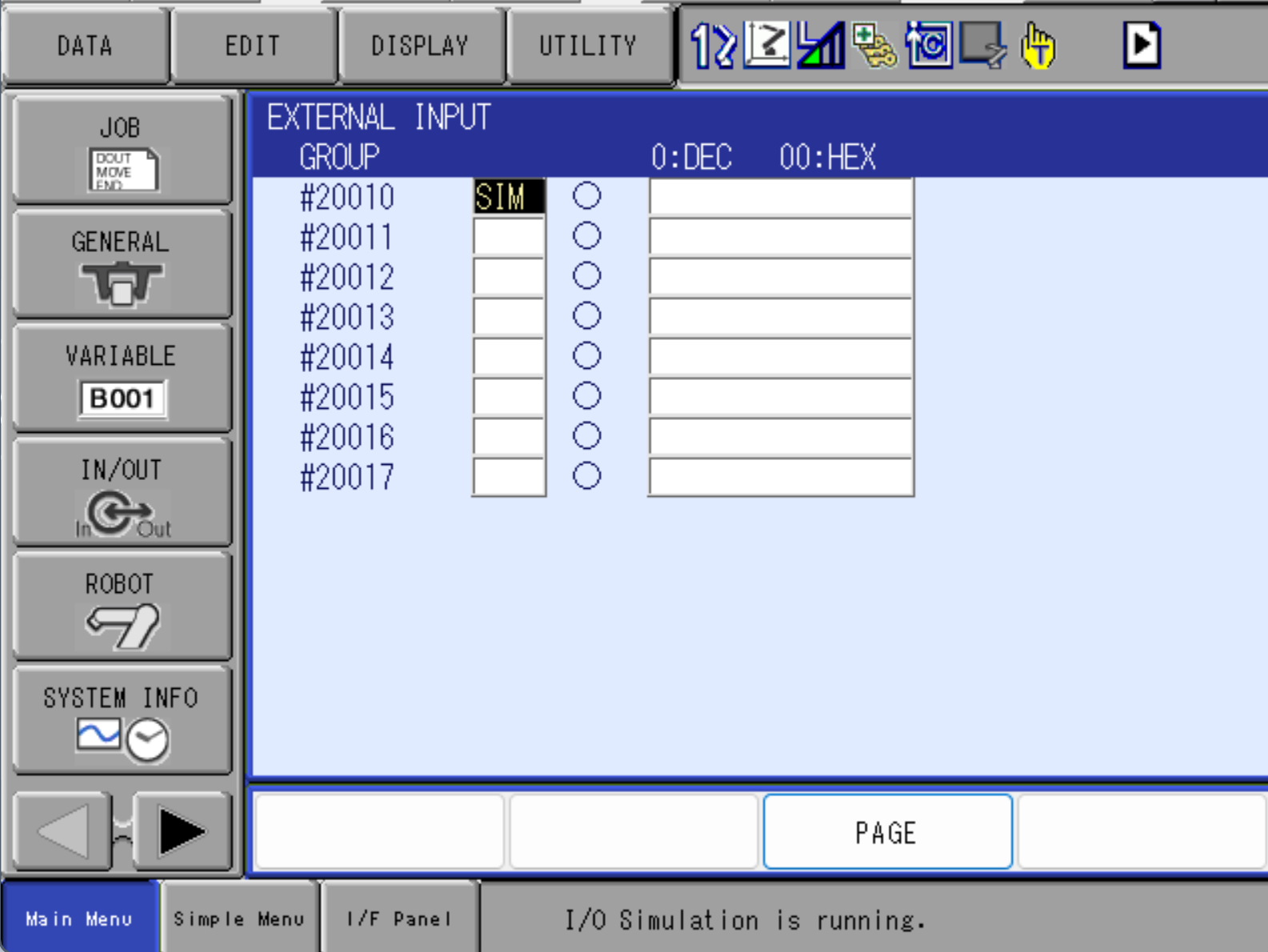Screen dimensions: 1268x952
Task: Open the UTILITY menu
Action: click(589, 46)
